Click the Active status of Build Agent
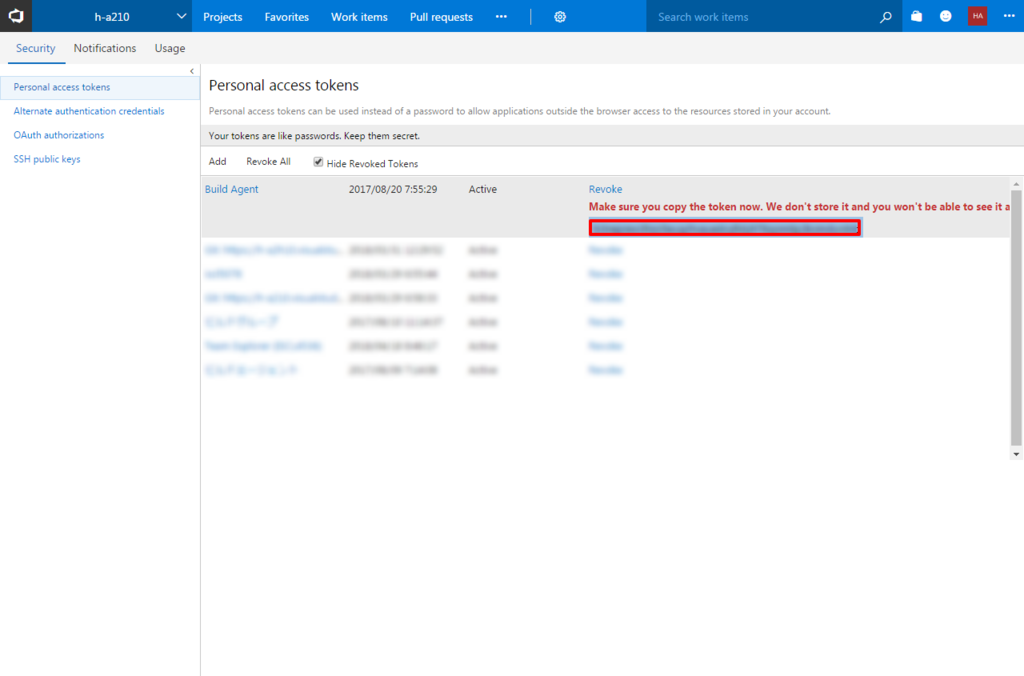This screenshot has height=676, width=1024. 483,189
